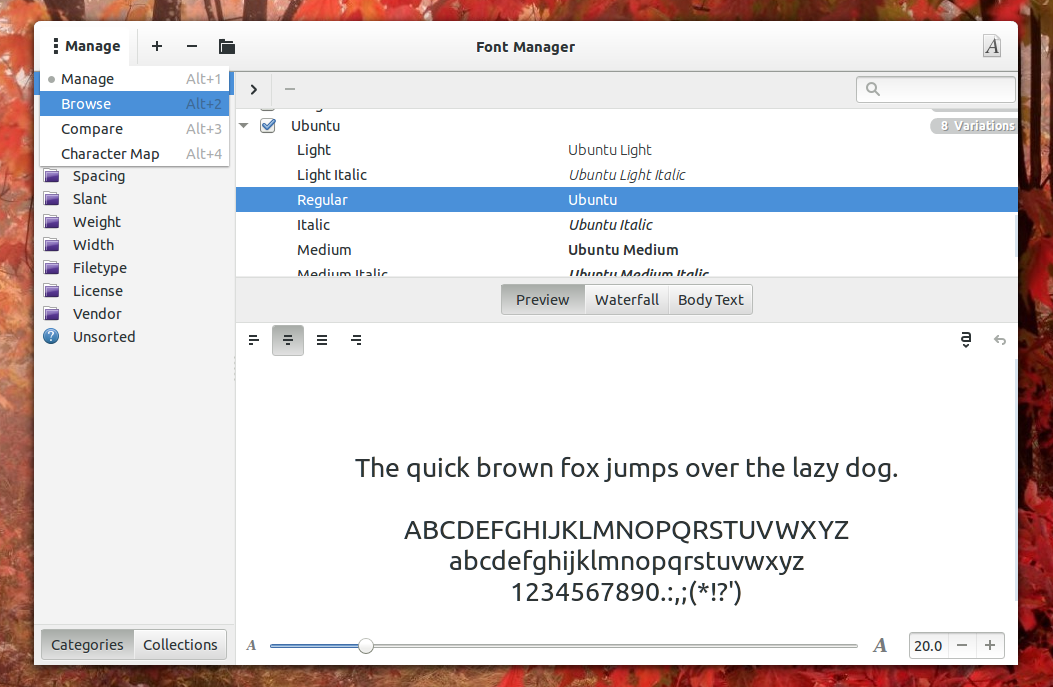The height and width of the screenshot is (687, 1053).
Task: Select Manage in the mode menu
Action: pos(134,79)
